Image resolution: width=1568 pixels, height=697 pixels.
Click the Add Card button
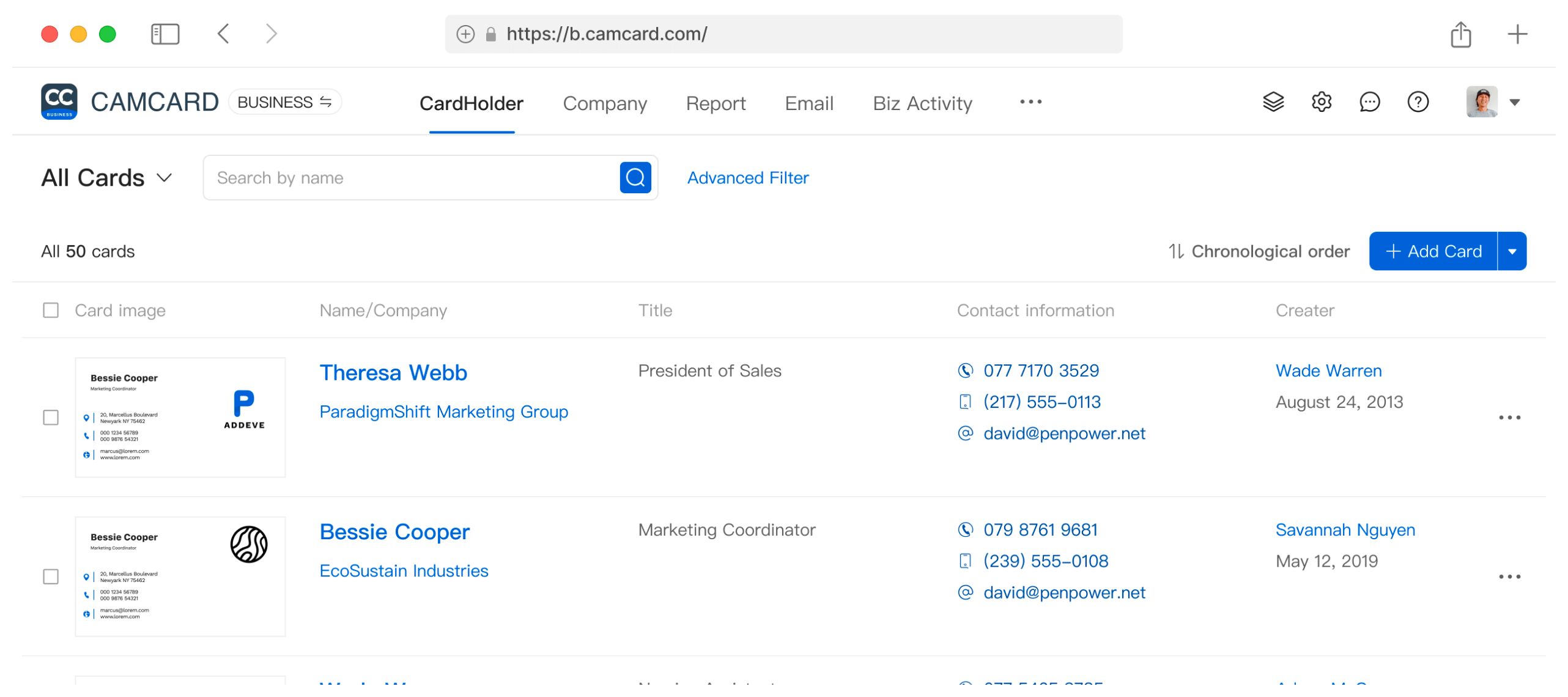(1432, 251)
